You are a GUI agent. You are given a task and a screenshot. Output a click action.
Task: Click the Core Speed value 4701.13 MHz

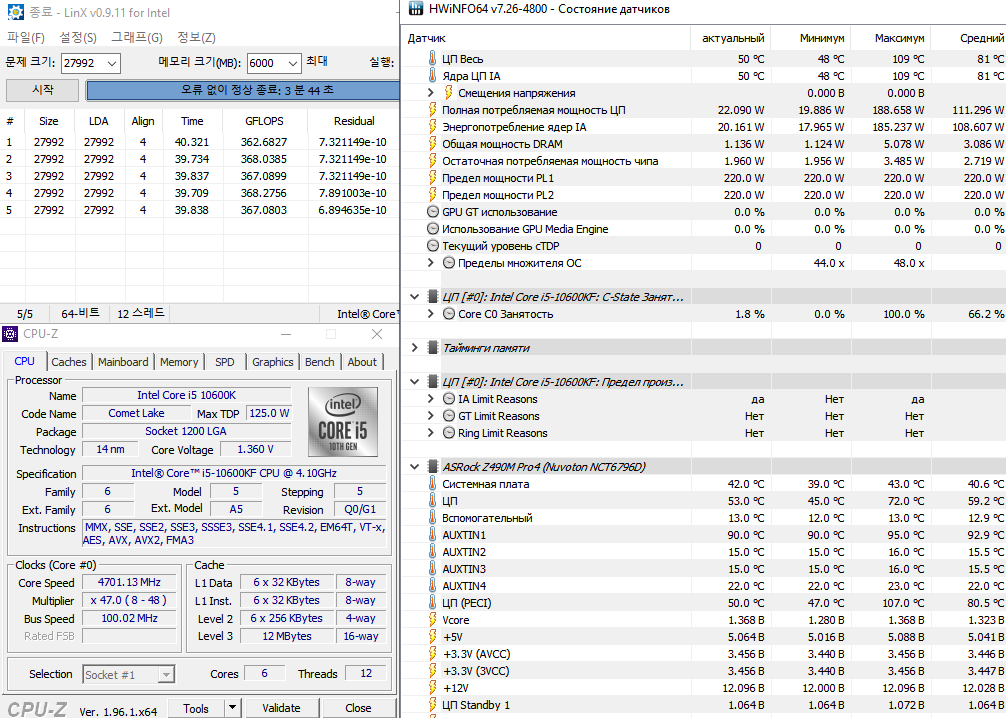coord(129,583)
